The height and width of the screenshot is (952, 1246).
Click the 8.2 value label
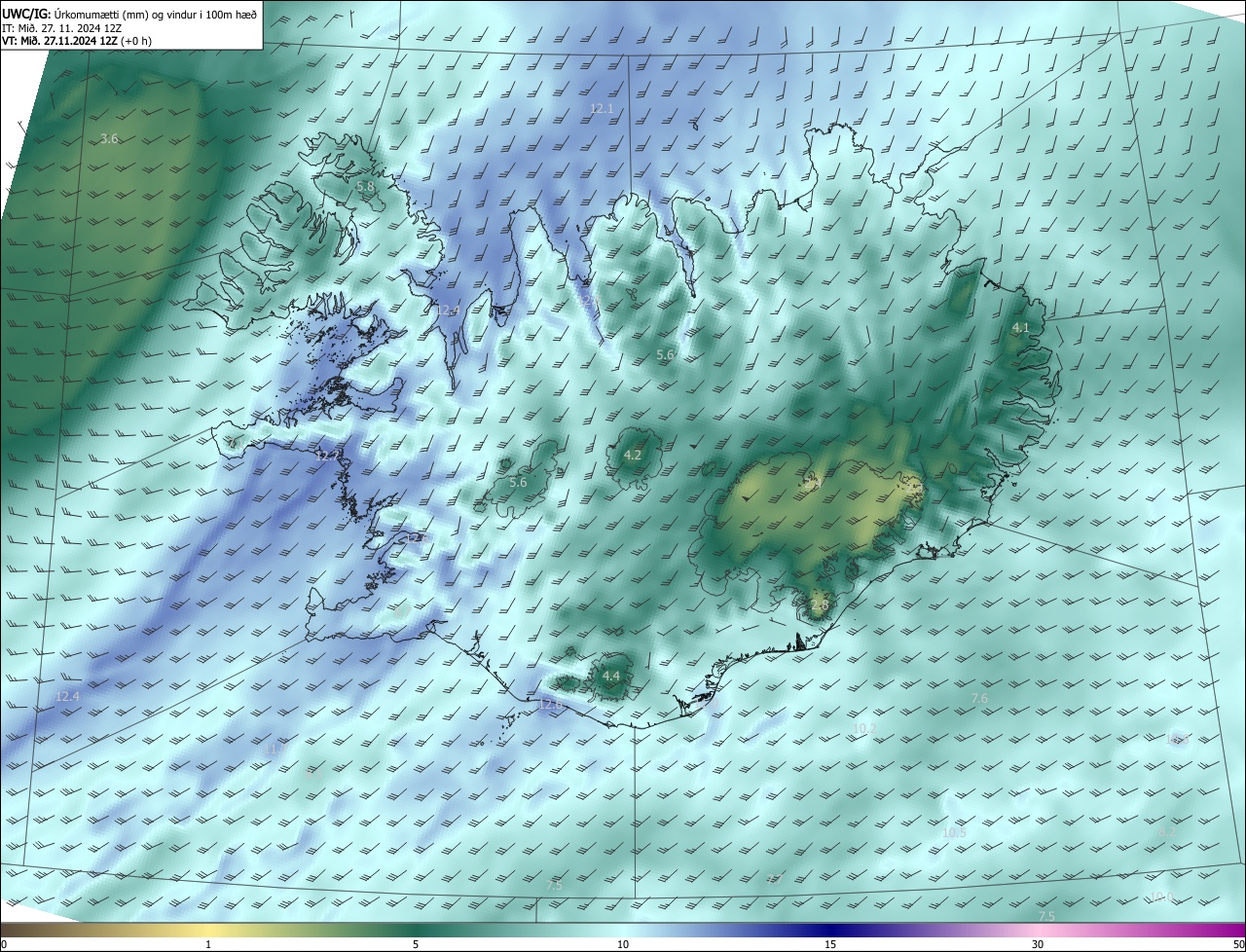pyautogui.click(x=1168, y=832)
